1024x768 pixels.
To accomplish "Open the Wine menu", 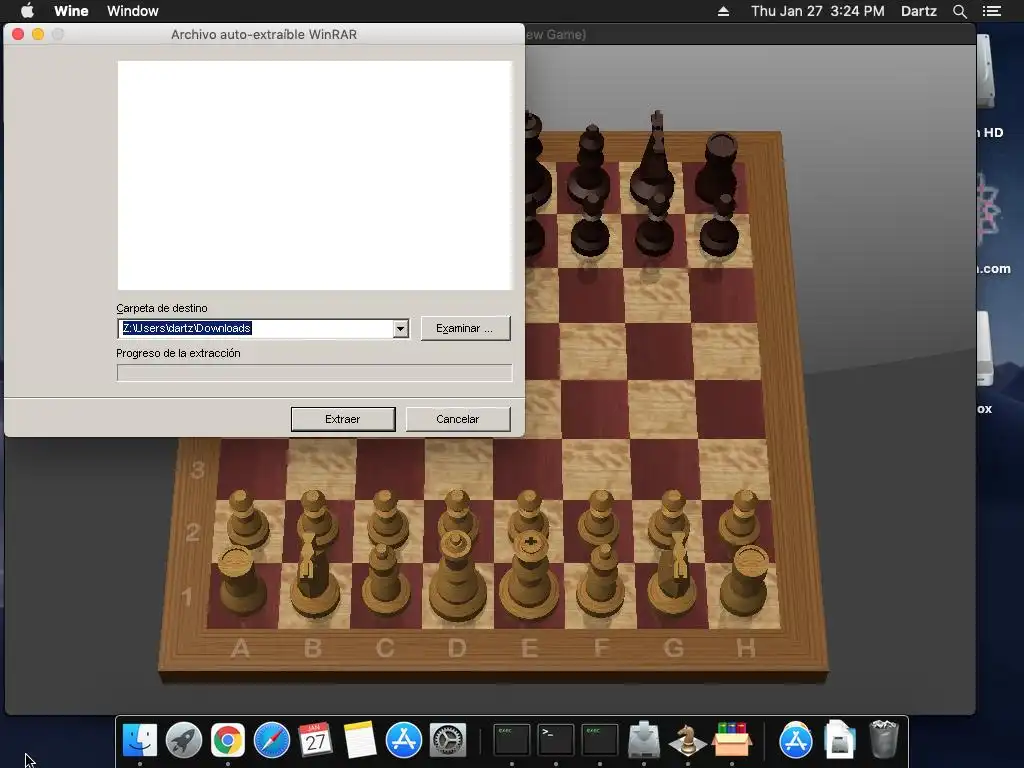I will (x=71, y=11).
